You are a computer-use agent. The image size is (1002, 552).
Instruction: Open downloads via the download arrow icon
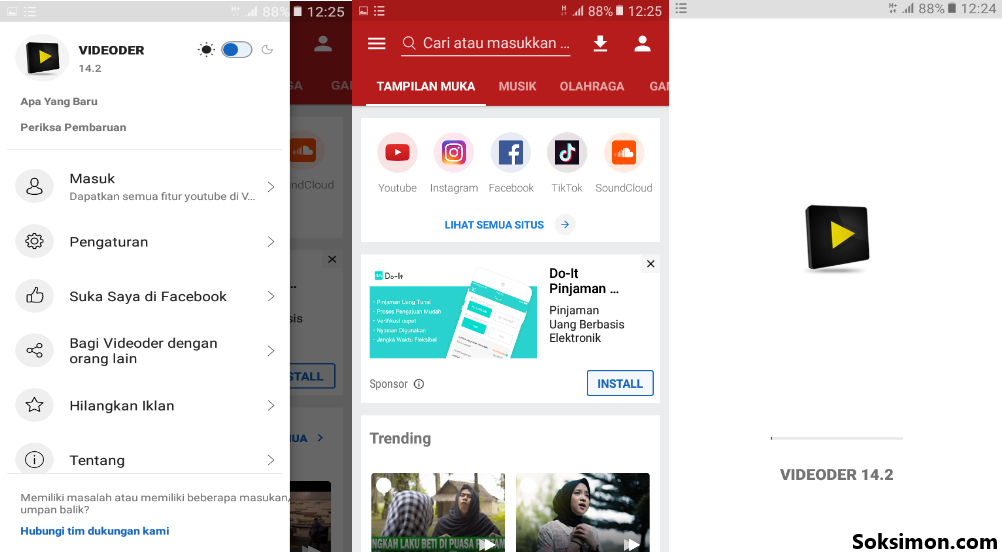click(x=599, y=43)
